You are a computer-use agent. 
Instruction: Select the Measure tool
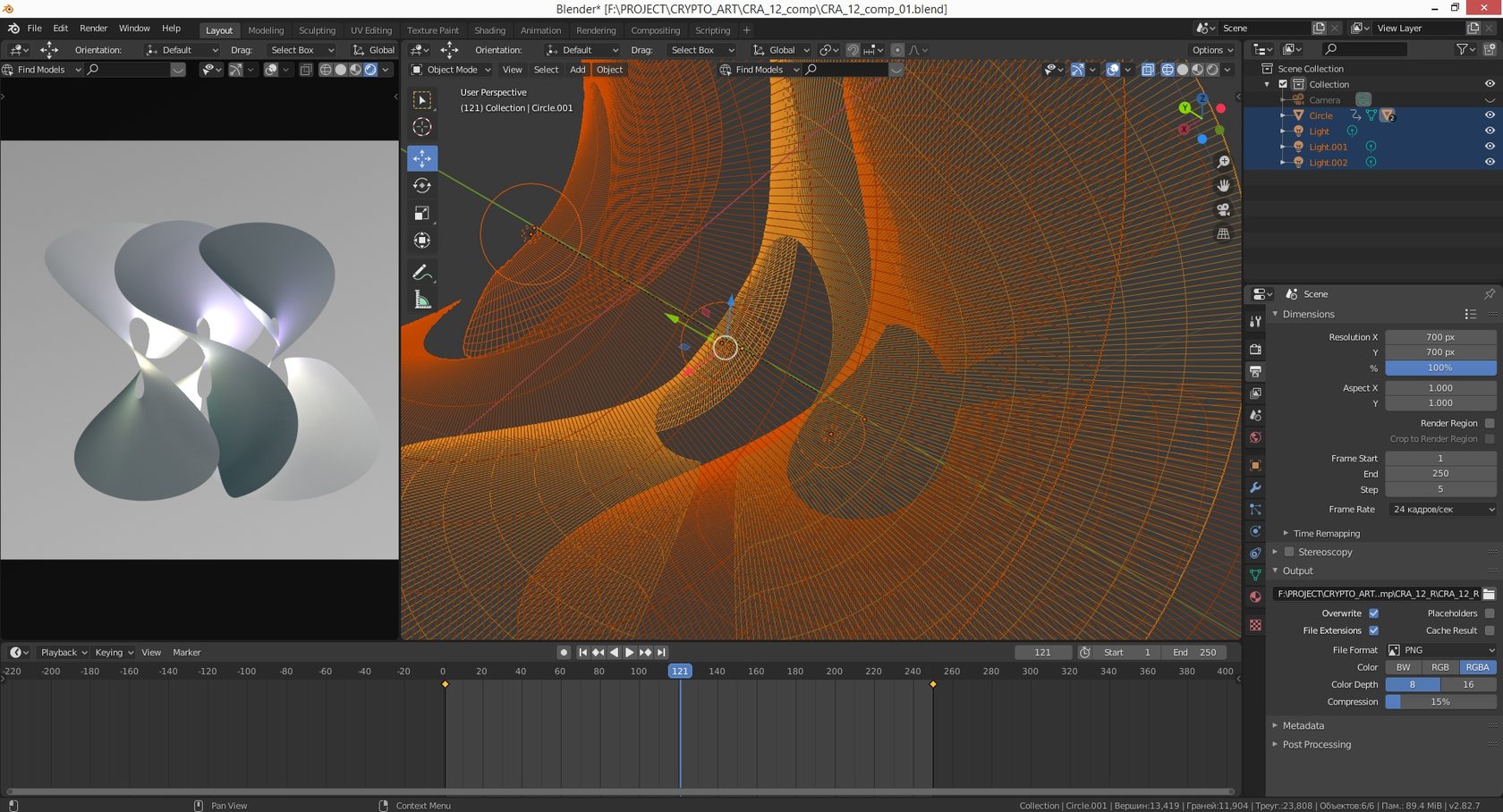click(x=422, y=300)
